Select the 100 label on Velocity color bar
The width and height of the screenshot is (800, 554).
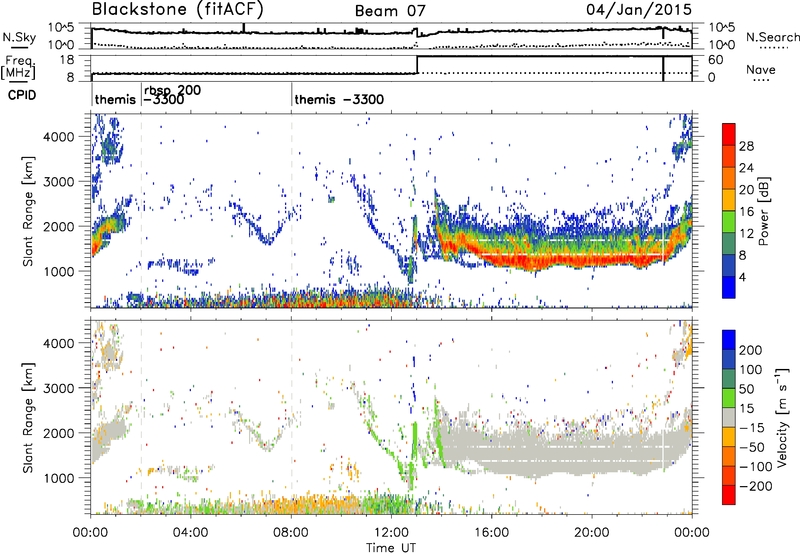pos(751,369)
